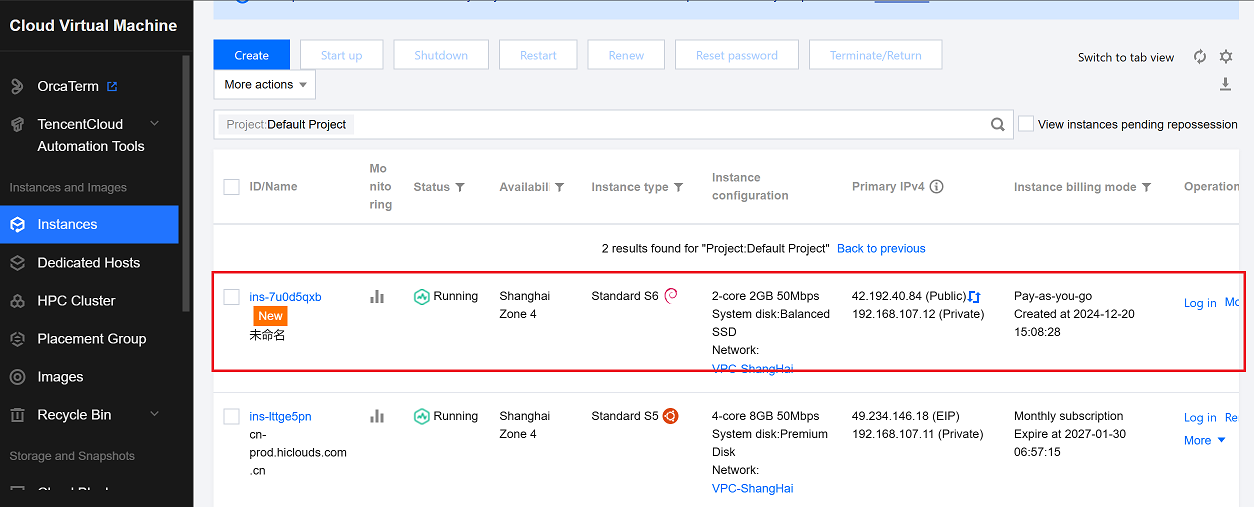Click the Renew button
This screenshot has height=507, width=1254.
(626, 55)
